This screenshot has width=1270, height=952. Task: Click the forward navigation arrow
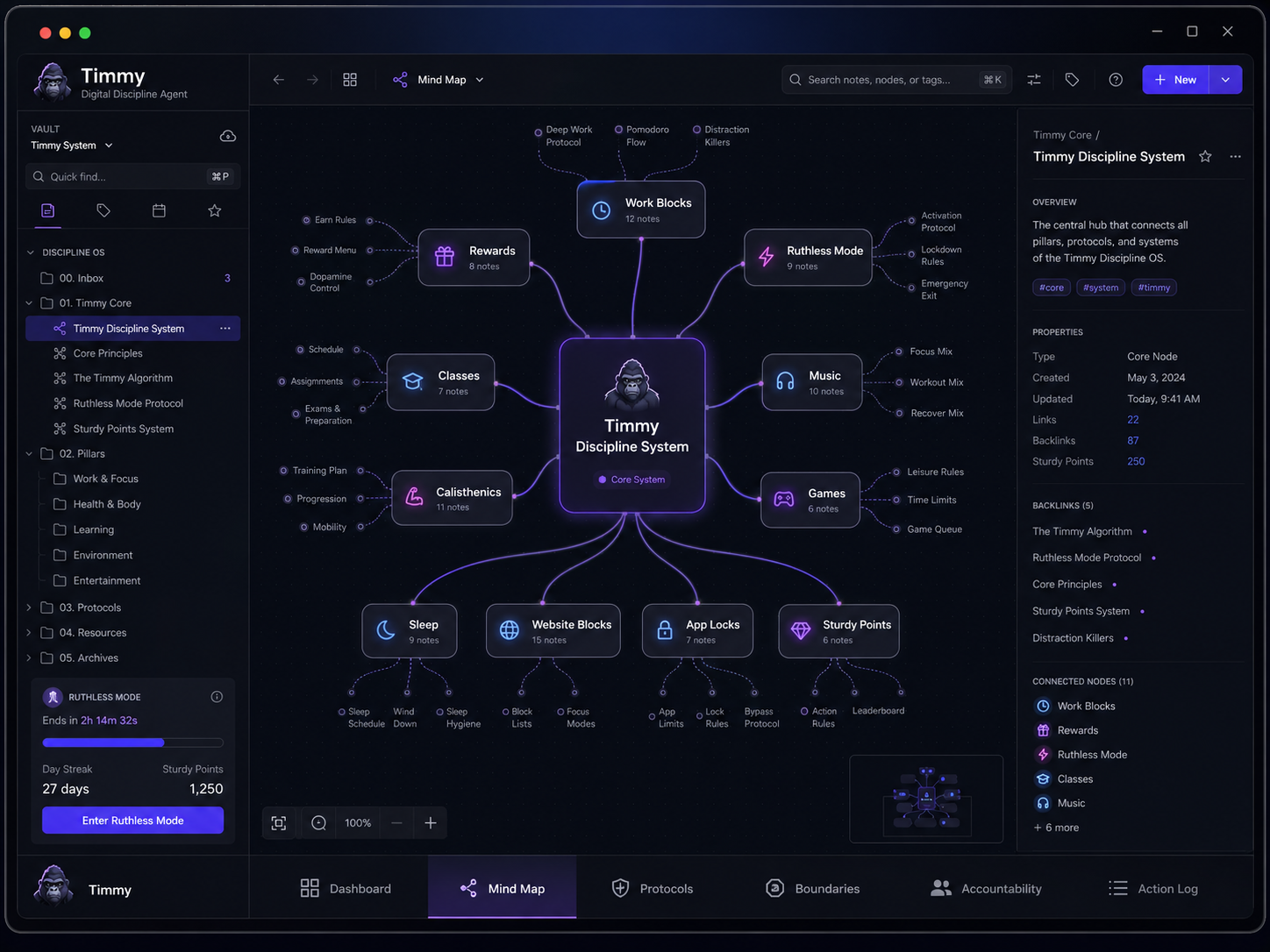[312, 80]
